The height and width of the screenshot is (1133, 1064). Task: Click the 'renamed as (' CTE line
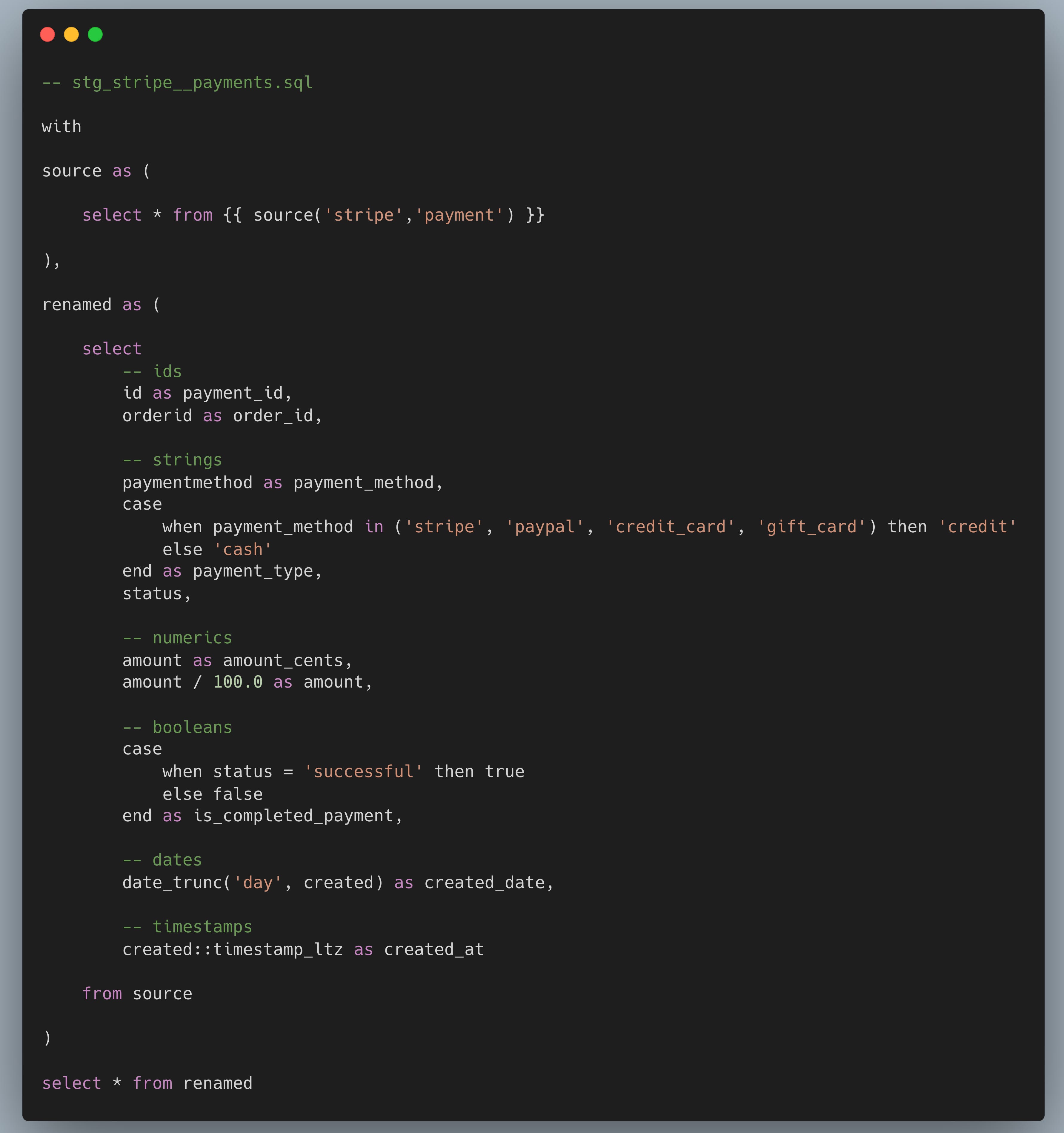(101, 304)
